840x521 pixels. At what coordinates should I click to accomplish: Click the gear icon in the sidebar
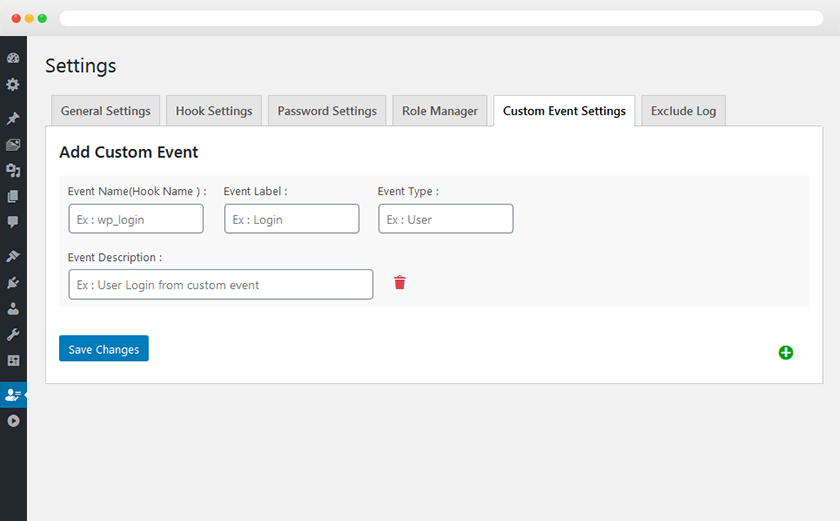[13, 85]
